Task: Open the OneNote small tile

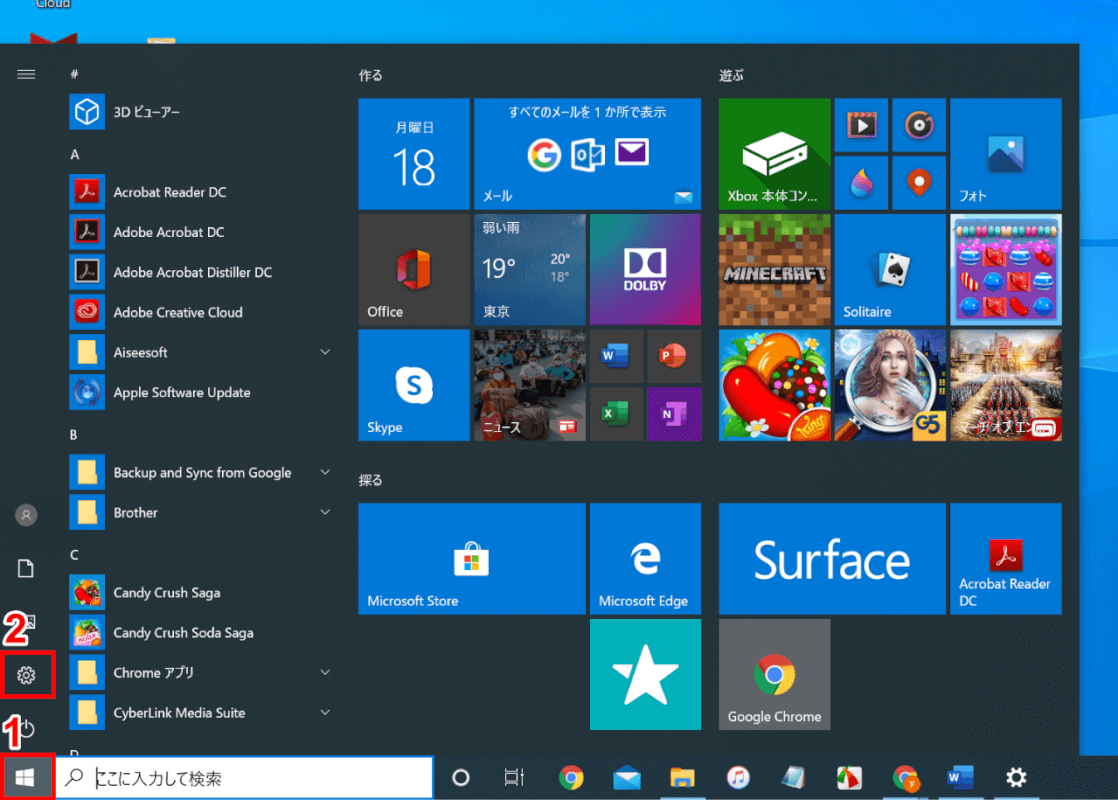Action: click(x=674, y=414)
